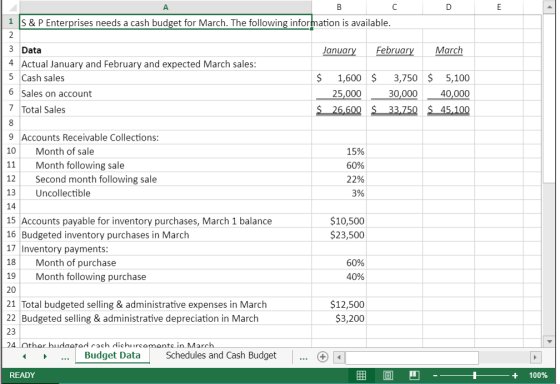
Task: Click the zoom slider handle
Action: [474, 375]
